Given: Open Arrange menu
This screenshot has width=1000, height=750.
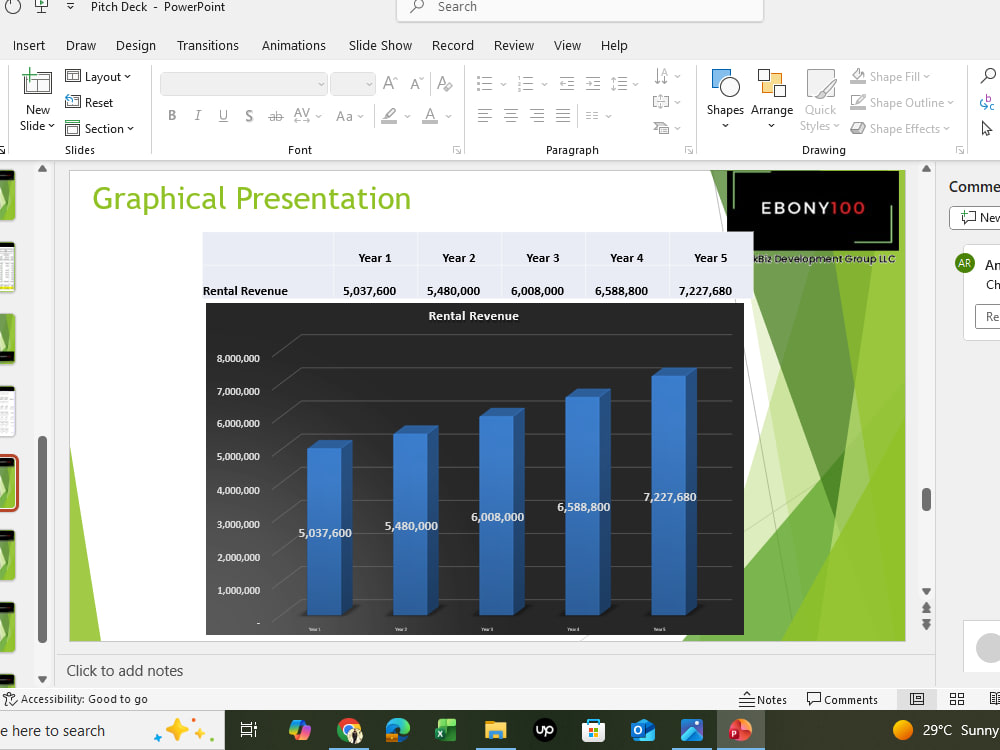Looking at the screenshot, I should coord(772,99).
